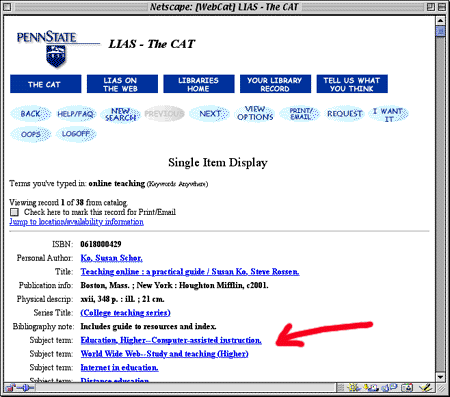450x397 pixels.
Task: Start a NEW SEARCH
Action: pyautogui.click(x=121, y=114)
